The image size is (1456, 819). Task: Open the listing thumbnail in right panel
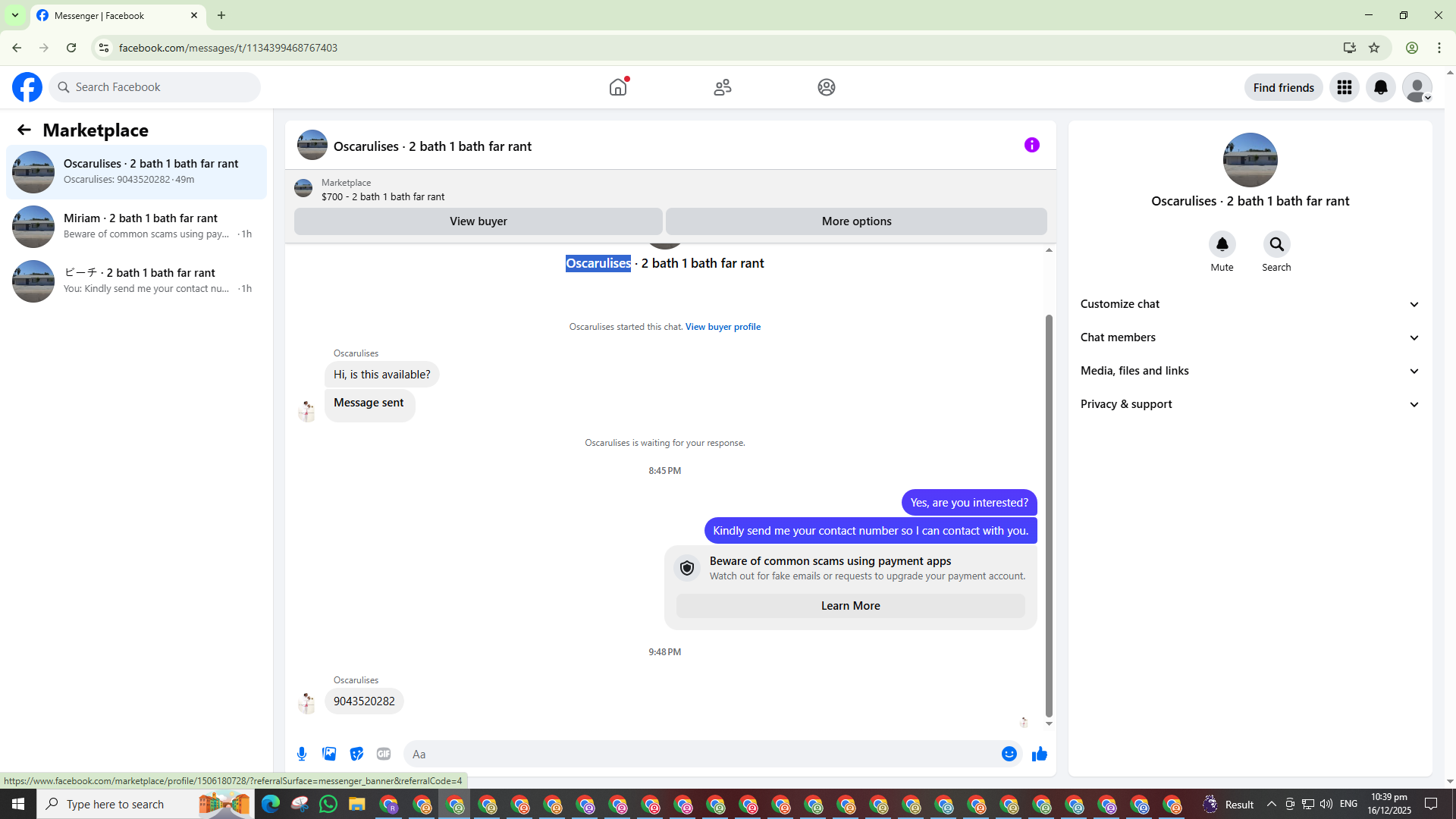(x=1250, y=160)
